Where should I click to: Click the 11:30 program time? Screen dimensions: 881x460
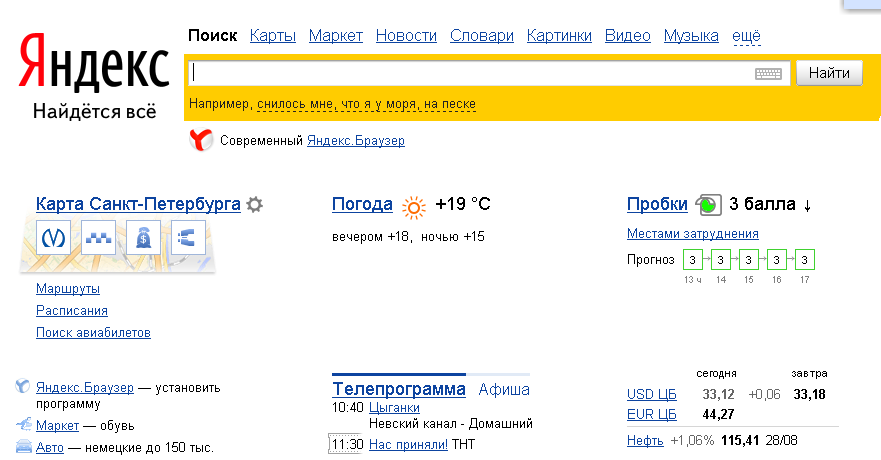click(347, 445)
